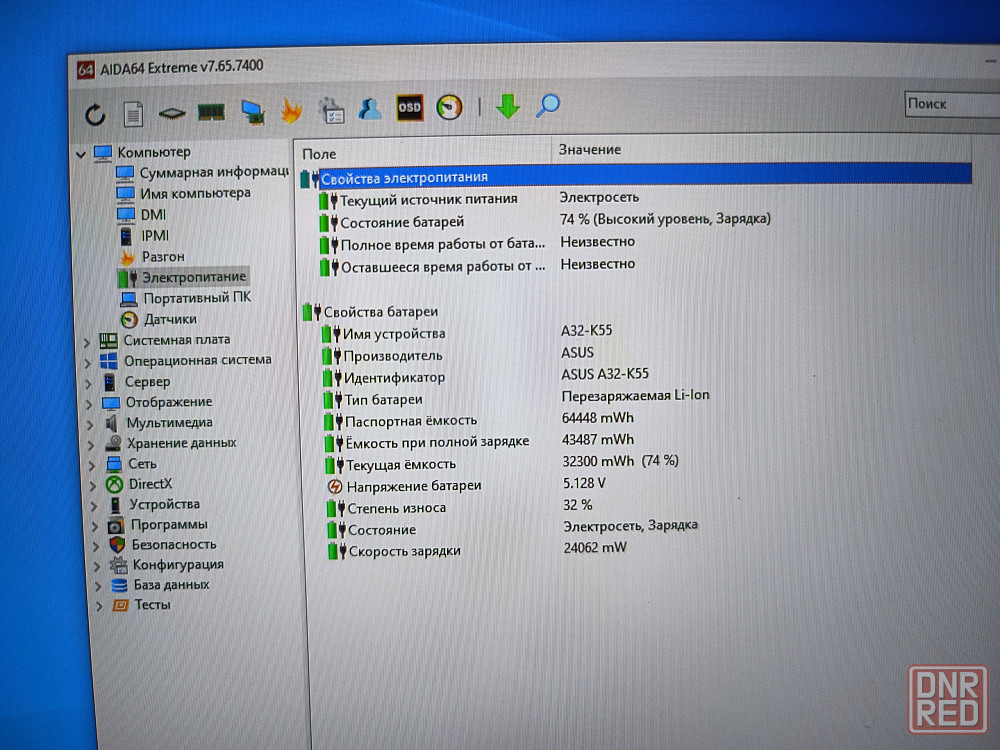Click the 24062 mW value
This screenshot has height=750, width=1000.
click(x=595, y=547)
